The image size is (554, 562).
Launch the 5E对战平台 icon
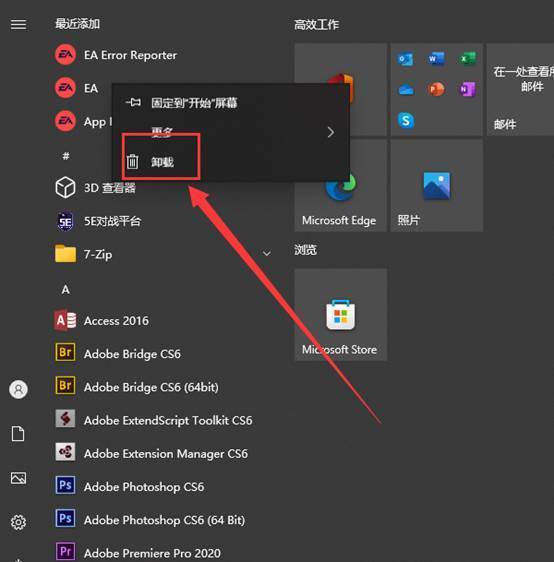(65, 221)
